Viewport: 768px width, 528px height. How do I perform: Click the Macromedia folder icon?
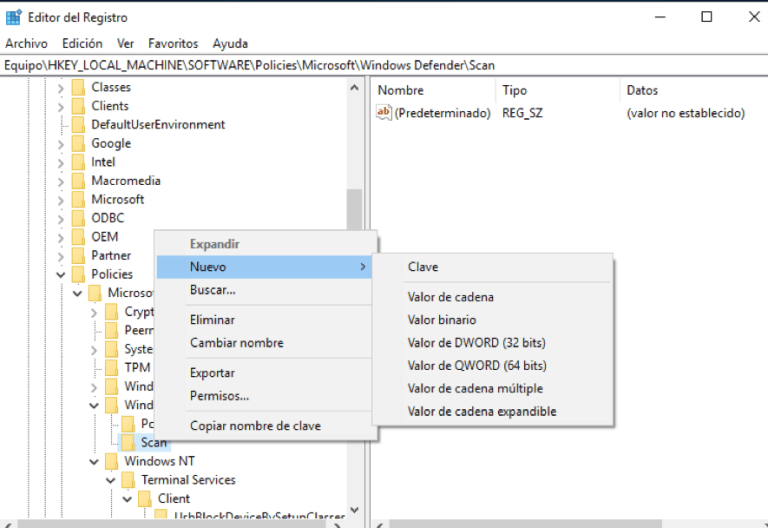[78, 181]
